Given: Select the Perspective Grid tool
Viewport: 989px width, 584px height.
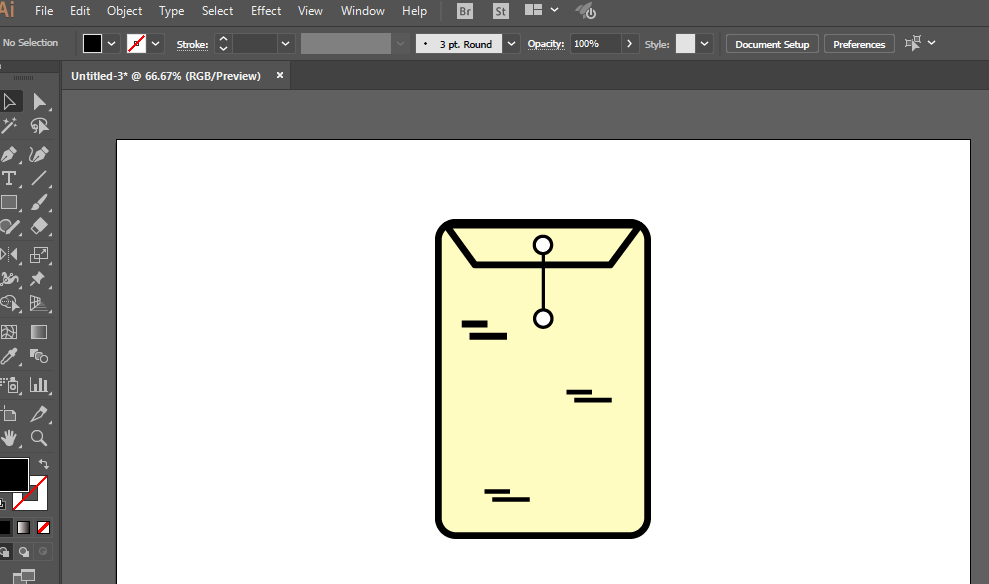Looking at the screenshot, I should tap(39, 303).
